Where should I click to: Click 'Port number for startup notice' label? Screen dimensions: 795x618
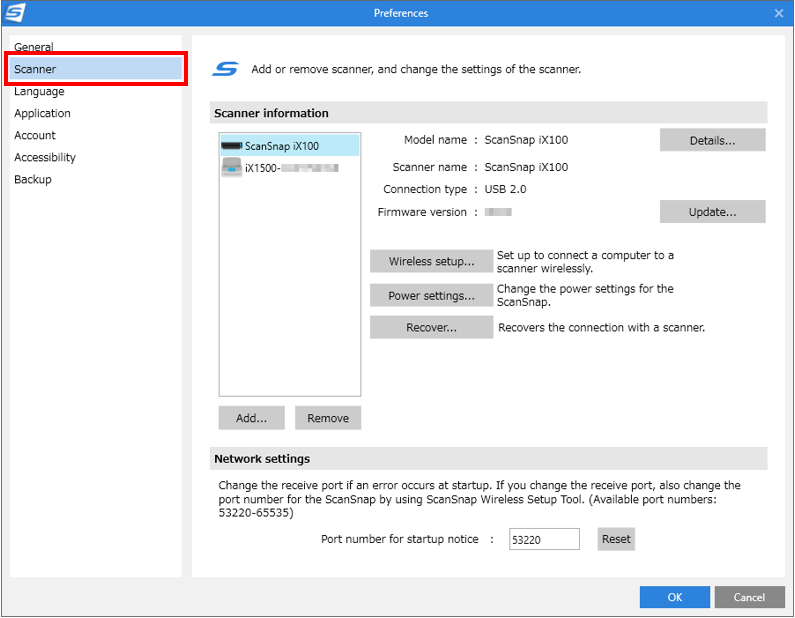[400, 539]
